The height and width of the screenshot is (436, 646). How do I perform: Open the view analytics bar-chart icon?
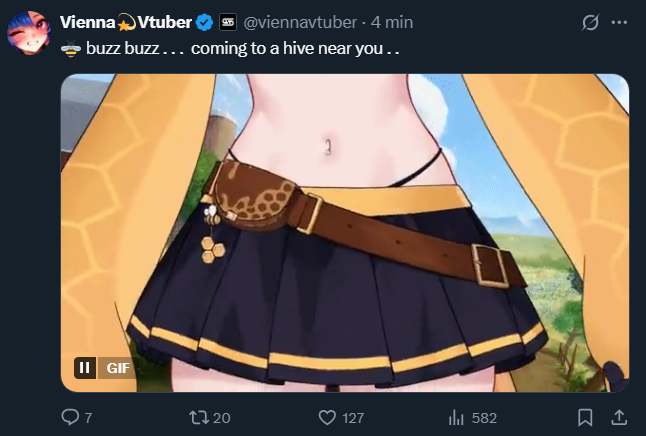[x=456, y=418]
